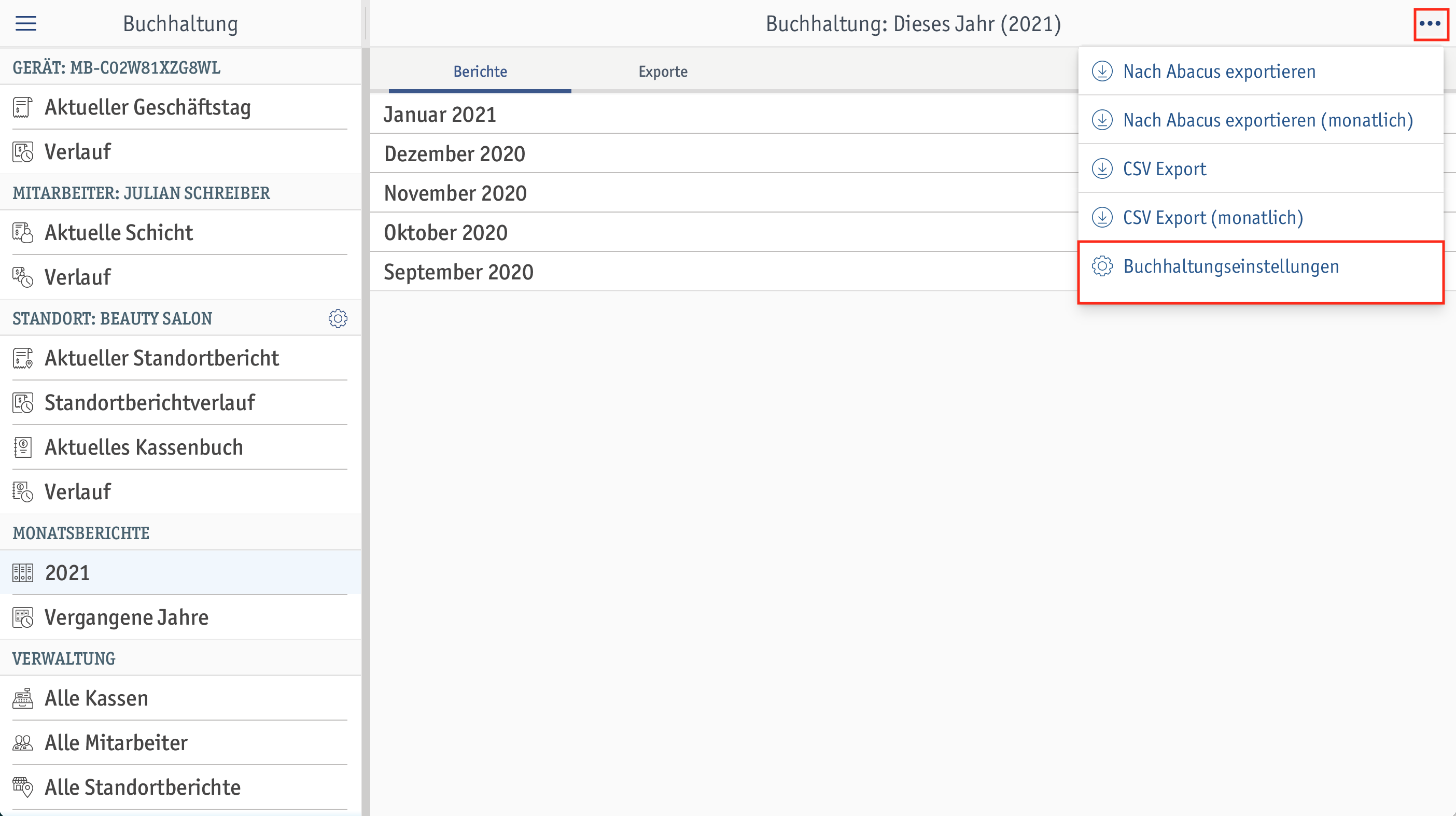Click the Vergangene Jahre icon

[x=23, y=617]
